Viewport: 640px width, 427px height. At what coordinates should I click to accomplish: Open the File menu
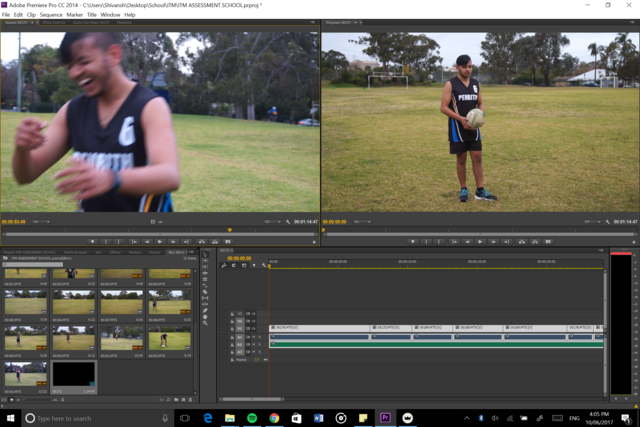pyautogui.click(x=6, y=15)
